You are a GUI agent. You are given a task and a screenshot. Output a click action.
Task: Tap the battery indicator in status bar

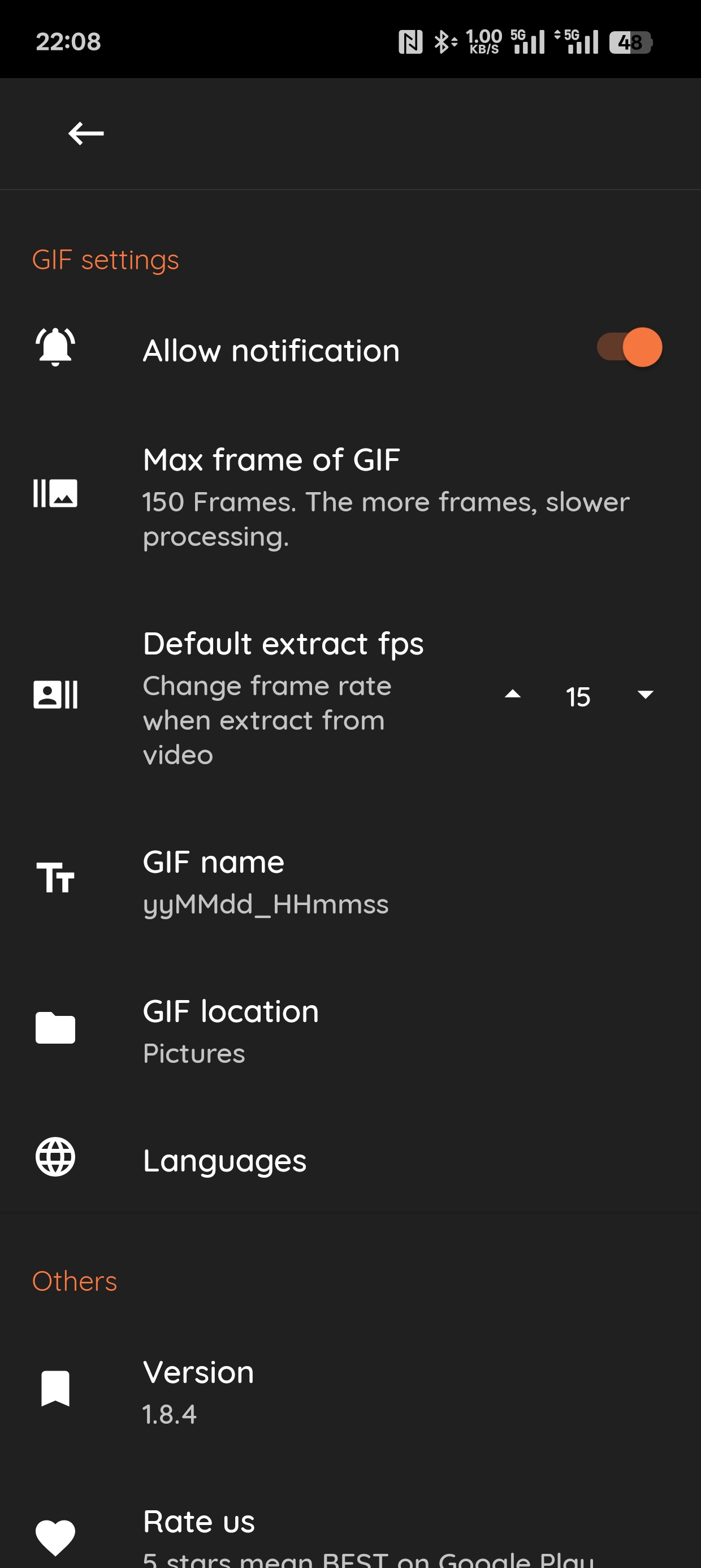pos(630,42)
